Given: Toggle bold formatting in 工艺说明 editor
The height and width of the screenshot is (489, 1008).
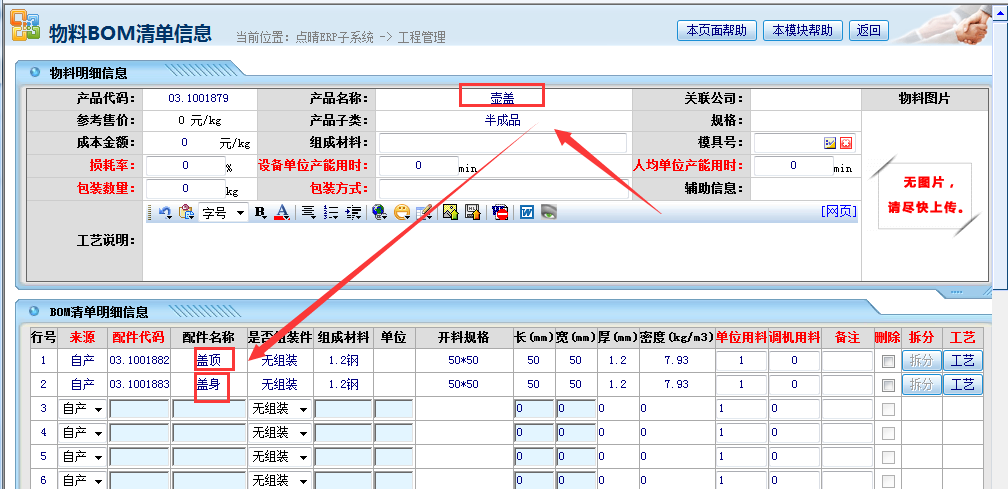Looking at the screenshot, I should pyautogui.click(x=261, y=212).
